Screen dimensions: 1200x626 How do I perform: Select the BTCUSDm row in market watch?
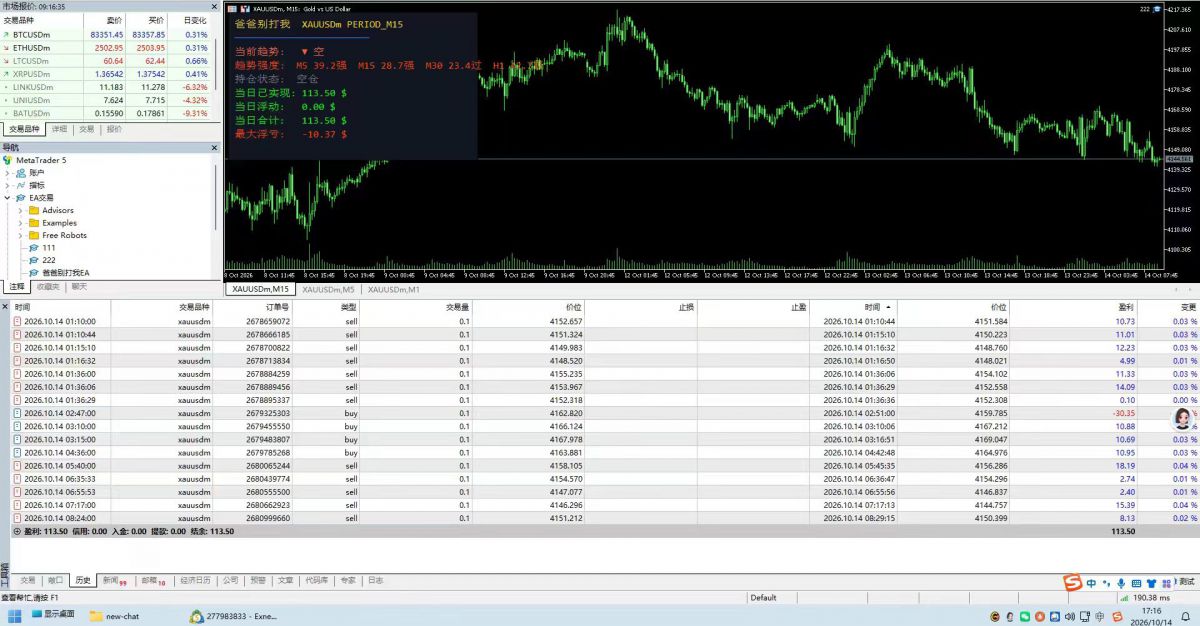tap(106, 34)
